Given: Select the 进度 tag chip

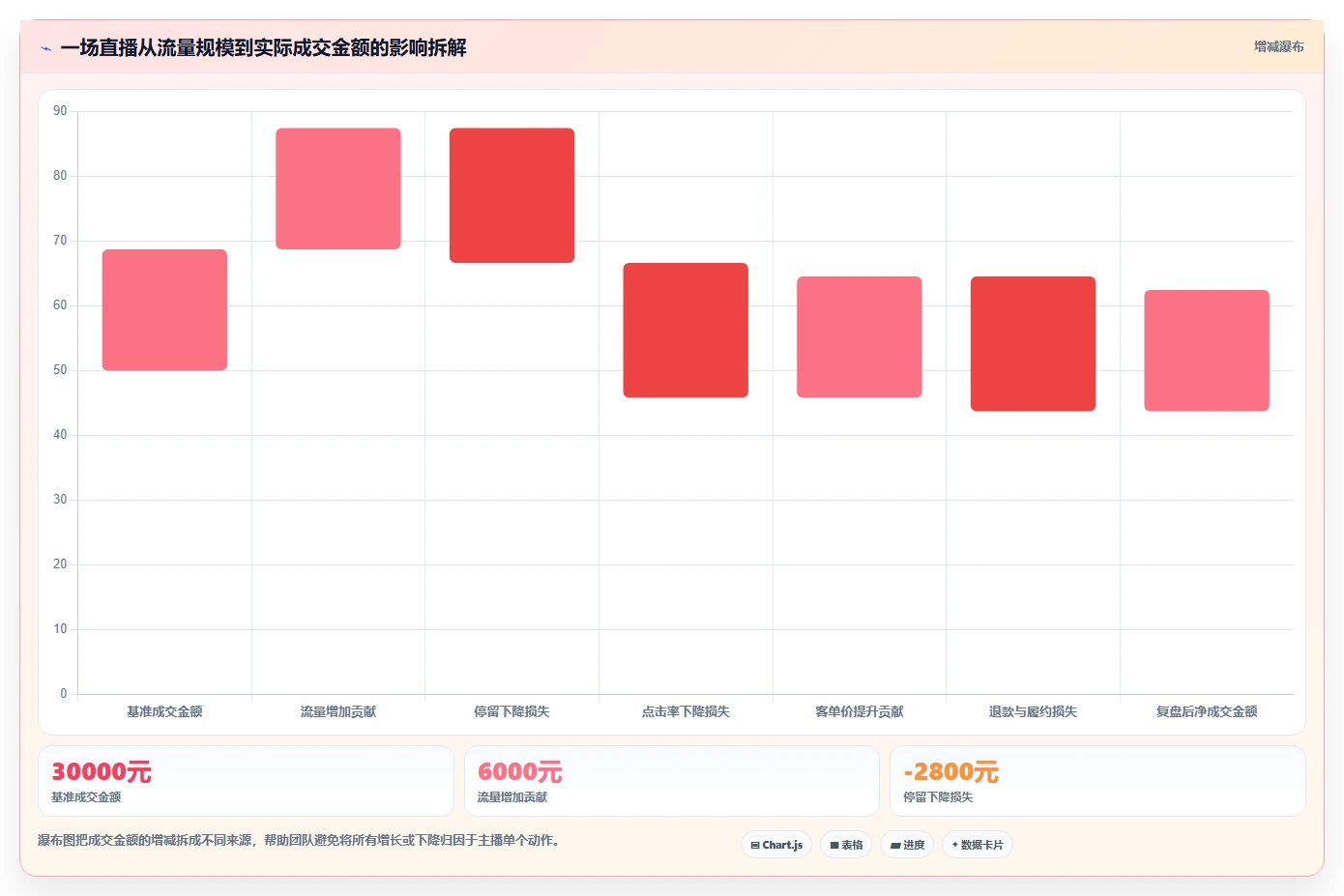Looking at the screenshot, I should click(x=907, y=845).
